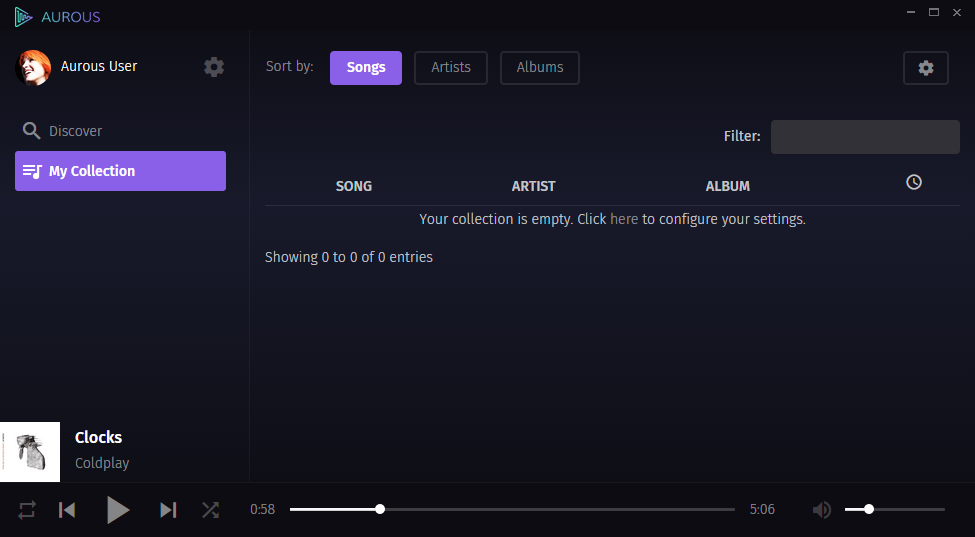Screen dimensions: 975x537
Task: Open My Collection in sidebar
Action: 121,171
